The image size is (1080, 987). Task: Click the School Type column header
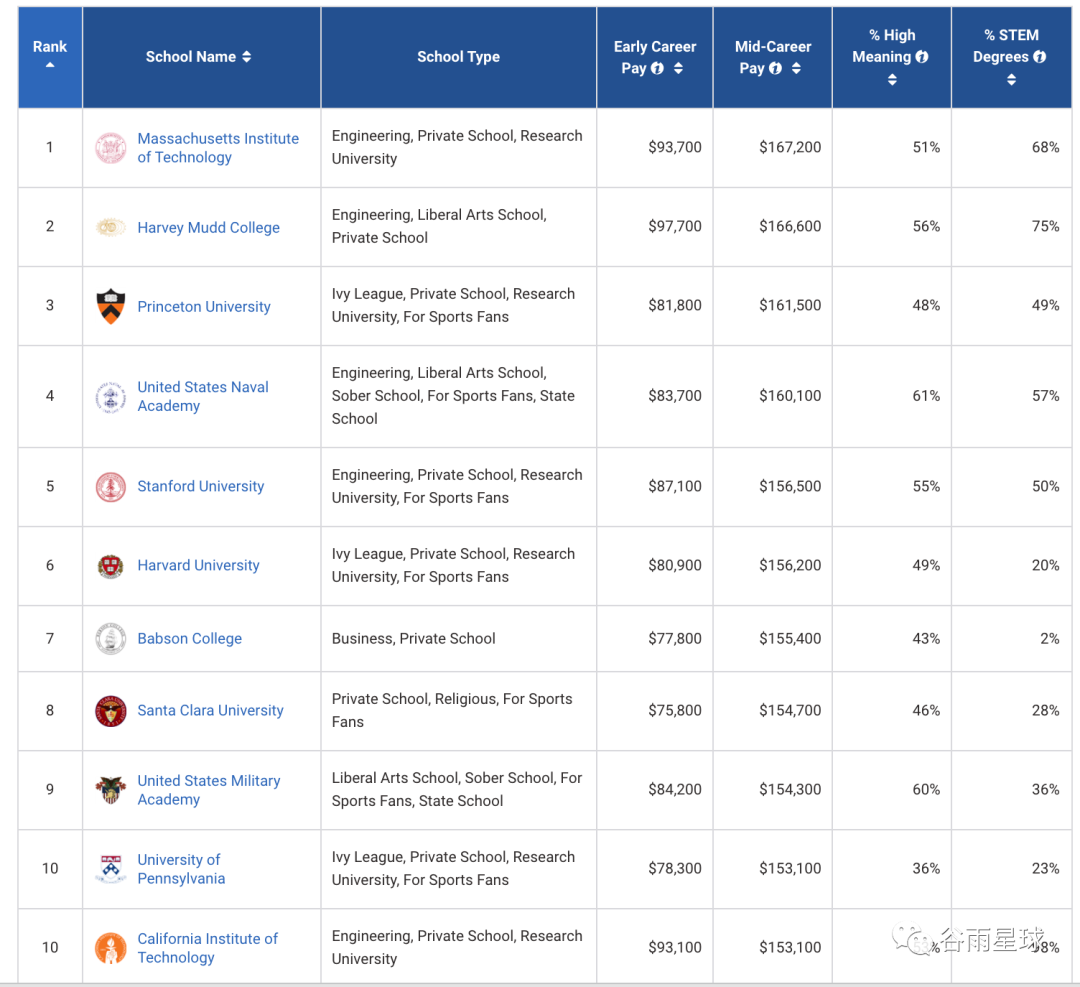tap(458, 57)
